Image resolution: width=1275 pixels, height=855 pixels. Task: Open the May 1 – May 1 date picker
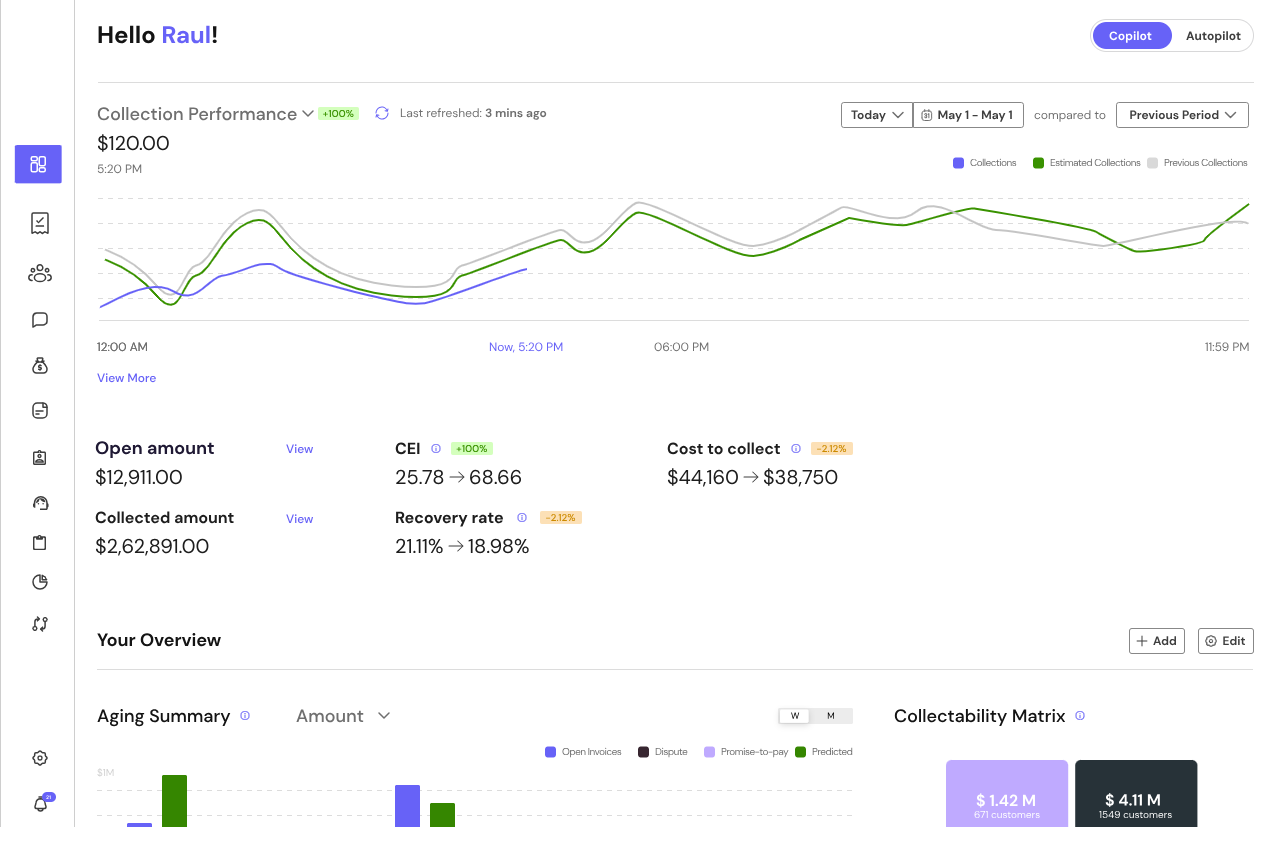[967, 114]
